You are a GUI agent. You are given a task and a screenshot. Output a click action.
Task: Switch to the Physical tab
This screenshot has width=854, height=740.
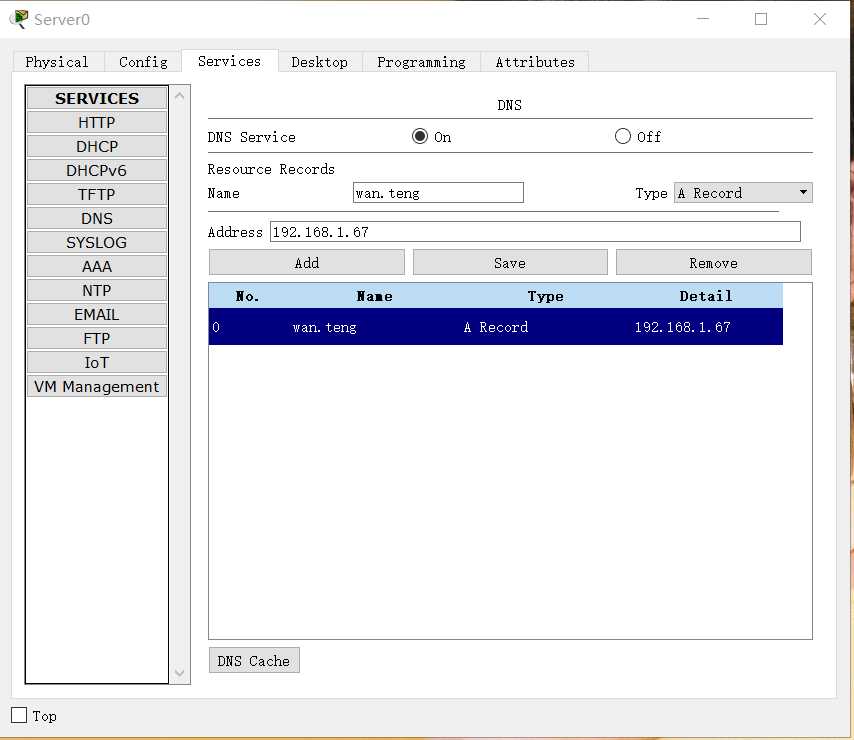coord(57,62)
